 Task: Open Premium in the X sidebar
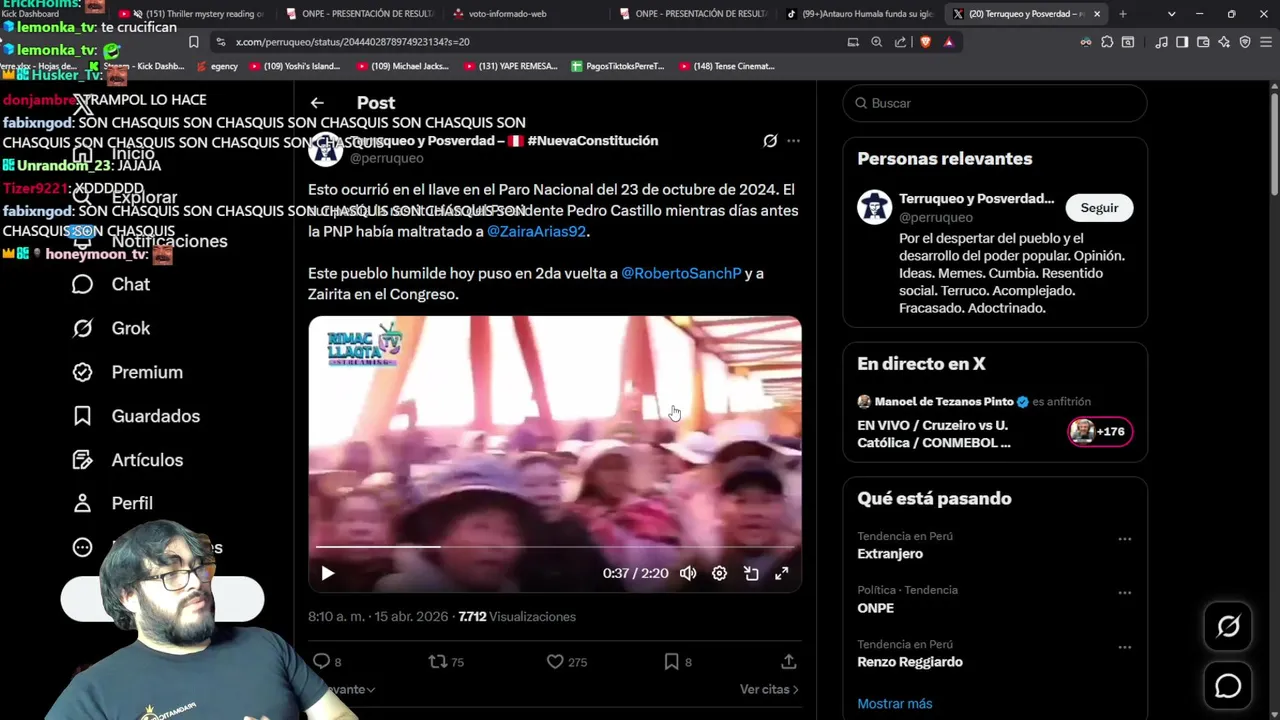coord(128,372)
